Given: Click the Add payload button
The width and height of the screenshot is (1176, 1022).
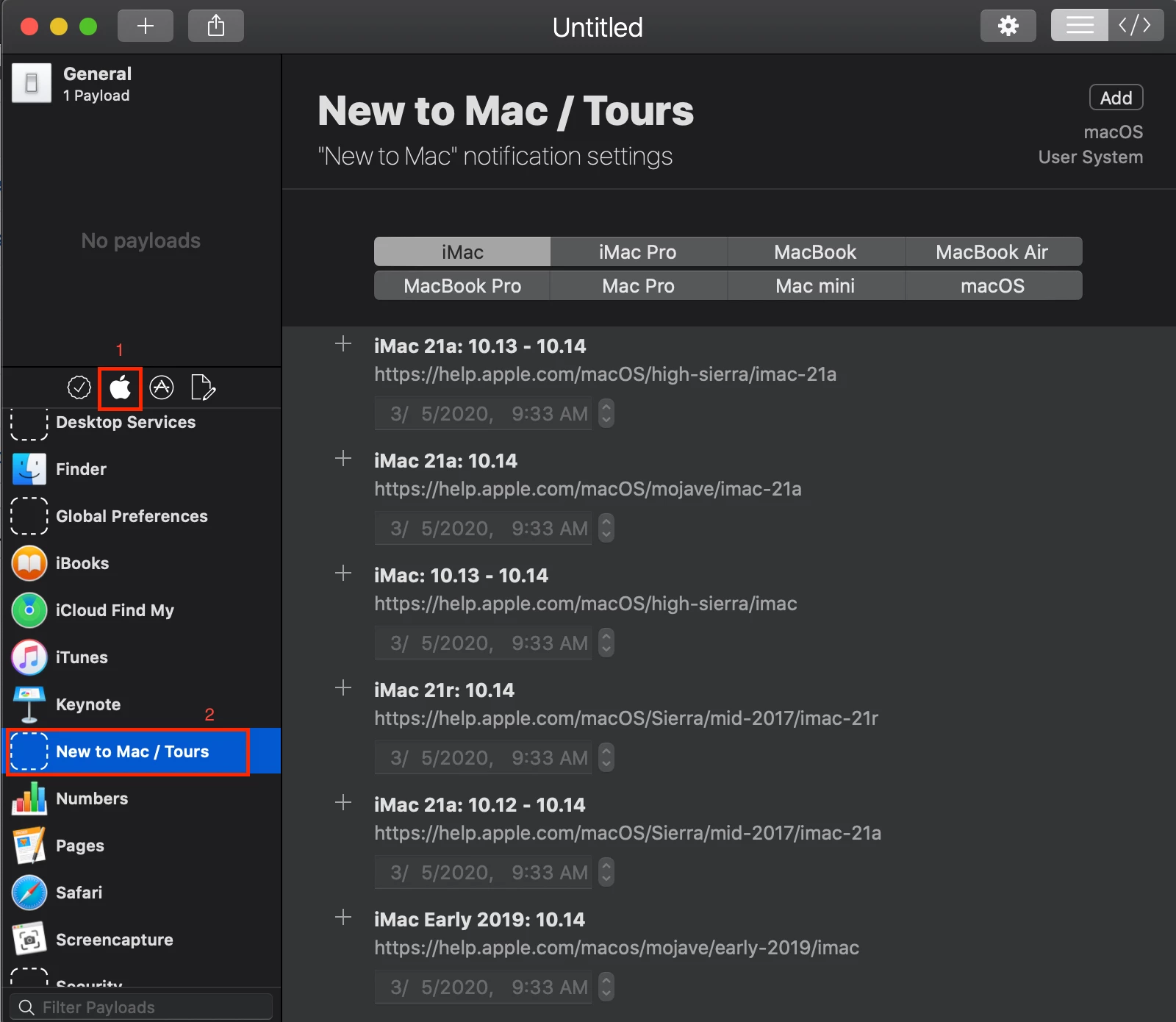Looking at the screenshot, I should pos(1116,98).
